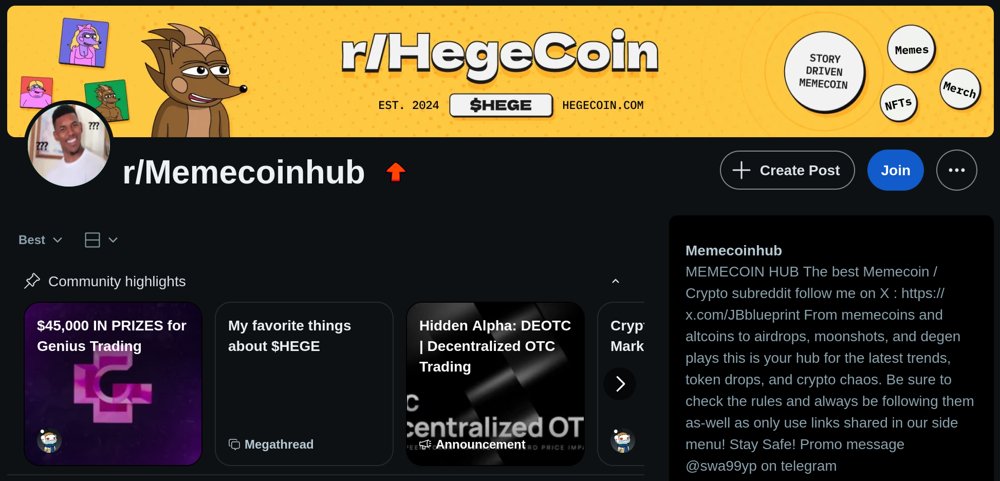Click the Create Post button
Image resolution: width=1000 pixels, height=481 pixels.
787,170
